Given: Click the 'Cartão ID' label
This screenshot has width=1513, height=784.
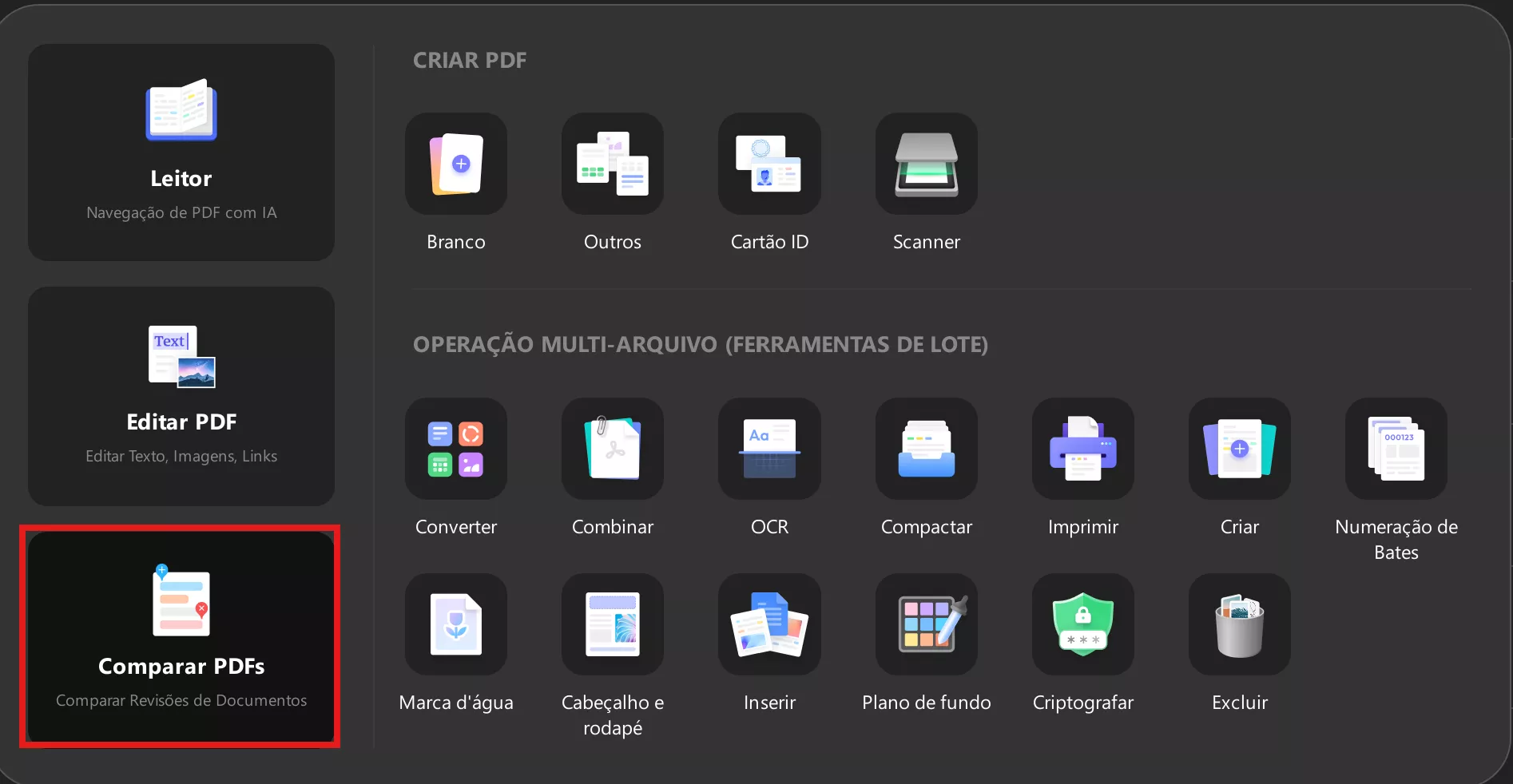Looking at the screenshot, I should pos(769,242).
